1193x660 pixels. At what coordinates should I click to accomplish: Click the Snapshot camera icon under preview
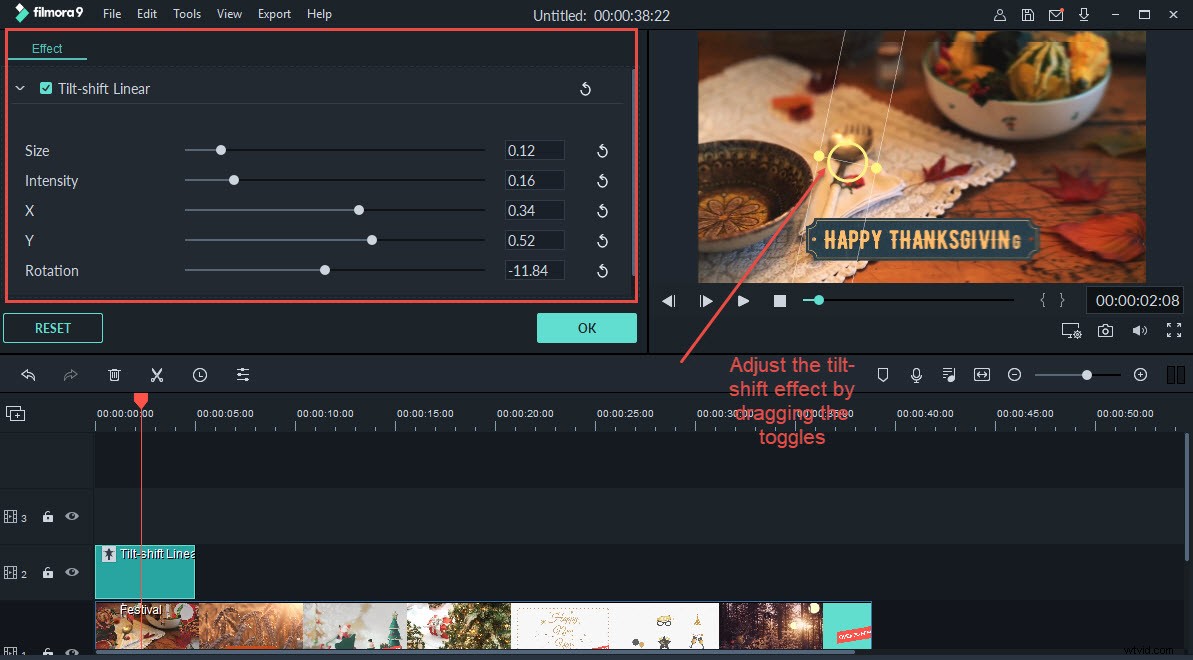(1104, 330)
